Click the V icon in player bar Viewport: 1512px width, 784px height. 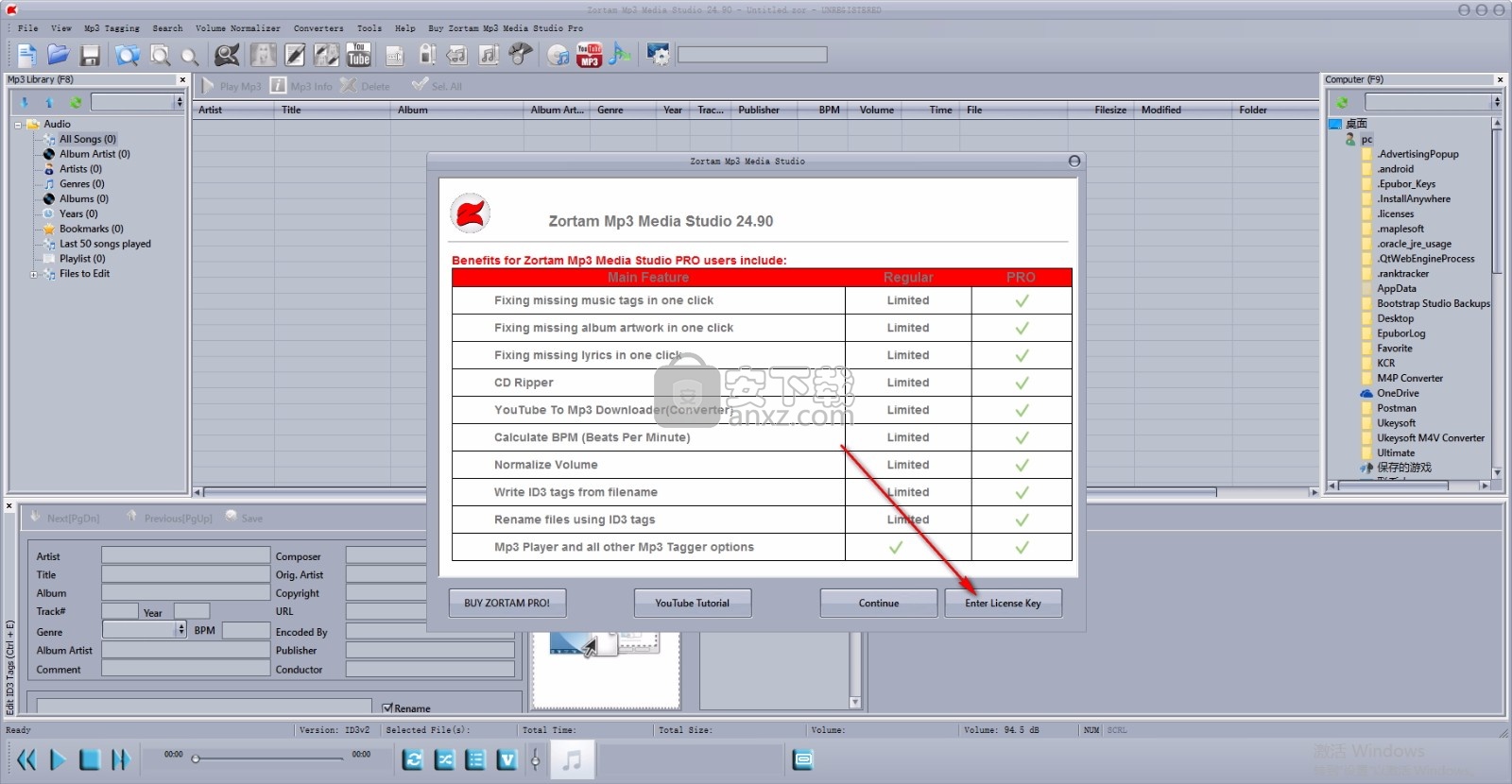coord(507,759)
